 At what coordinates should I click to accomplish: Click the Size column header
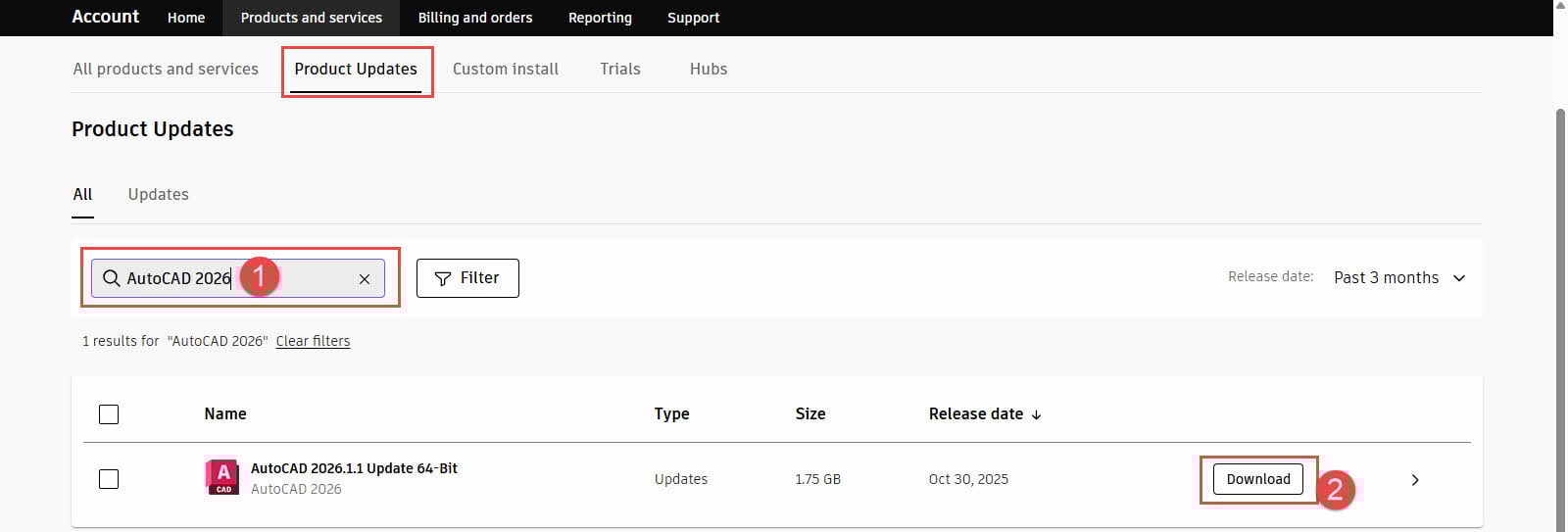[810, 414]
